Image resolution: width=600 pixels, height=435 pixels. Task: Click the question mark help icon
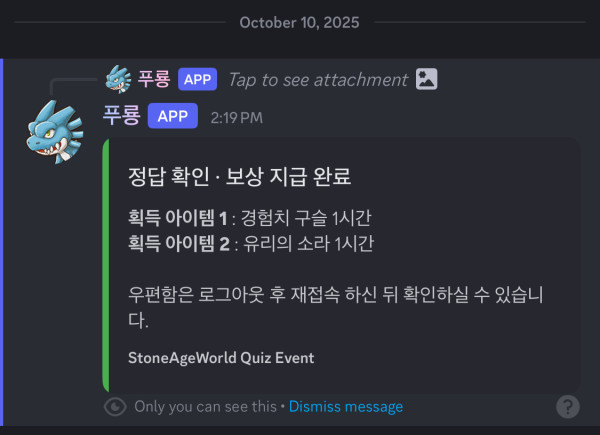click(x=568, y=407)
